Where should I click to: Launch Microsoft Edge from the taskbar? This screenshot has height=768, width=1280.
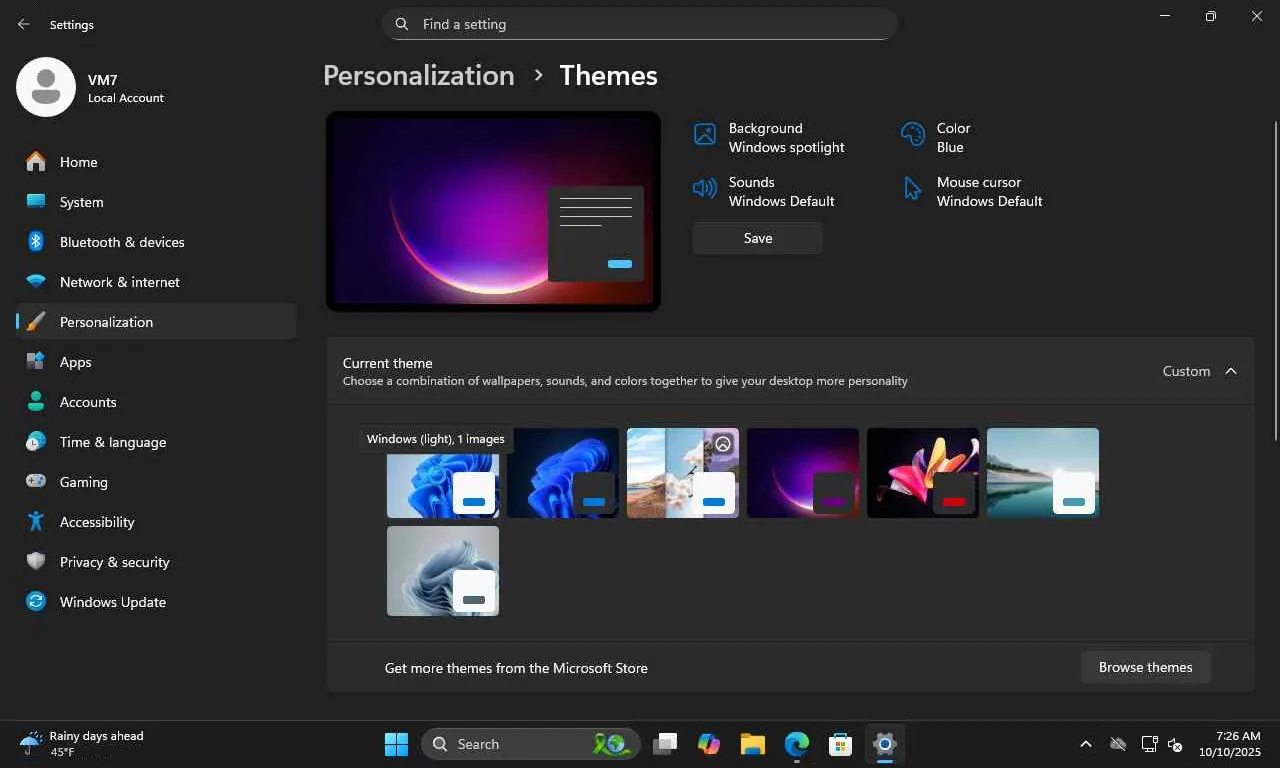coord(797,744)
